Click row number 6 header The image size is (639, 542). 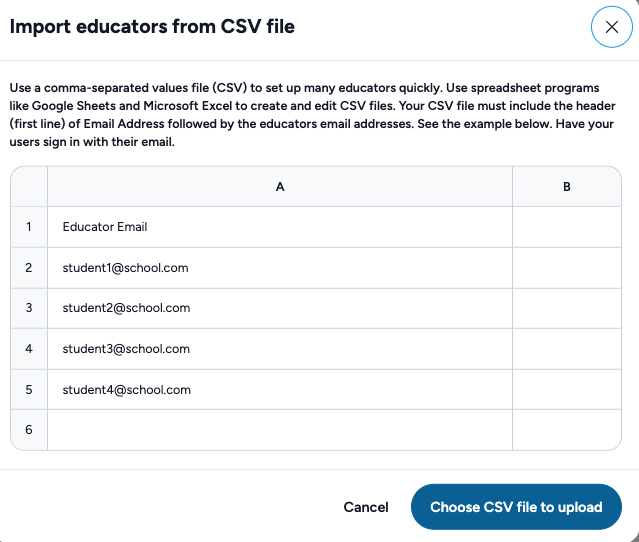click(x=29, y=430)
